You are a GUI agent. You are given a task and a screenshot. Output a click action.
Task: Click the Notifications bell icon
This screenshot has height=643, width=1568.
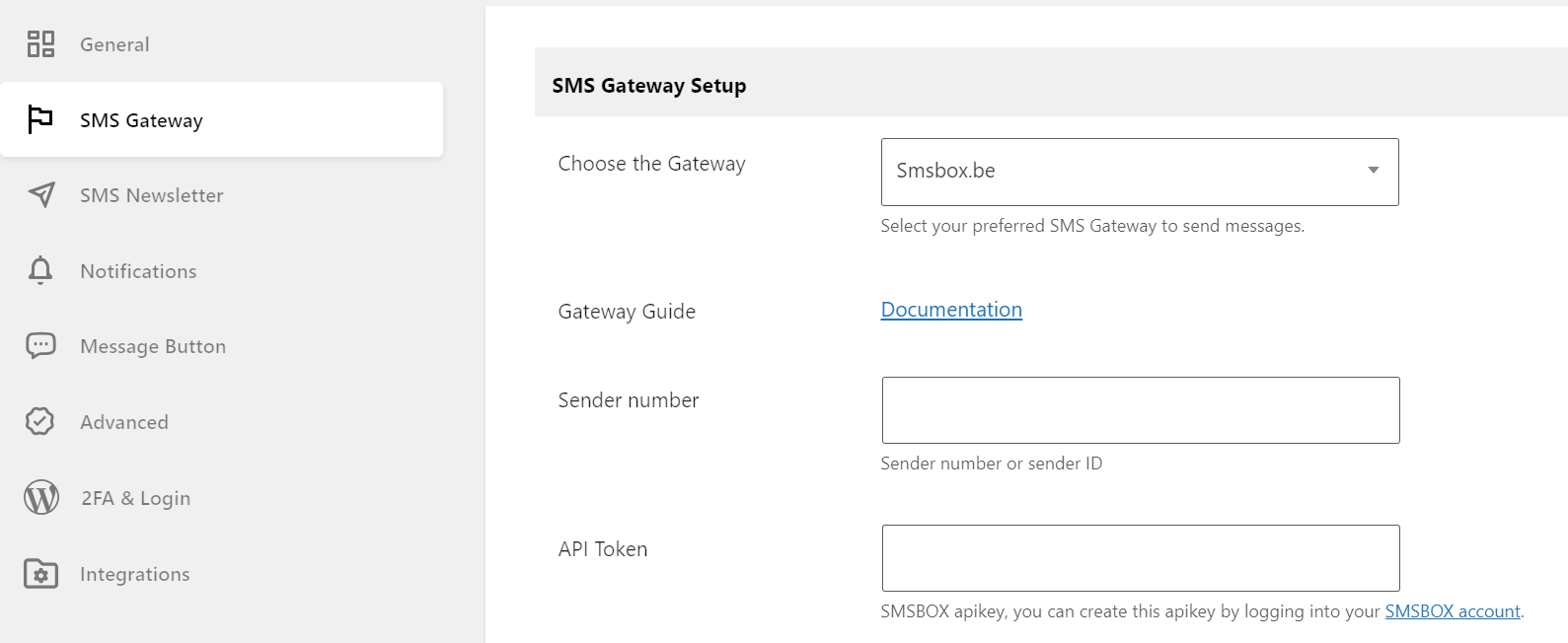(40, 270)
